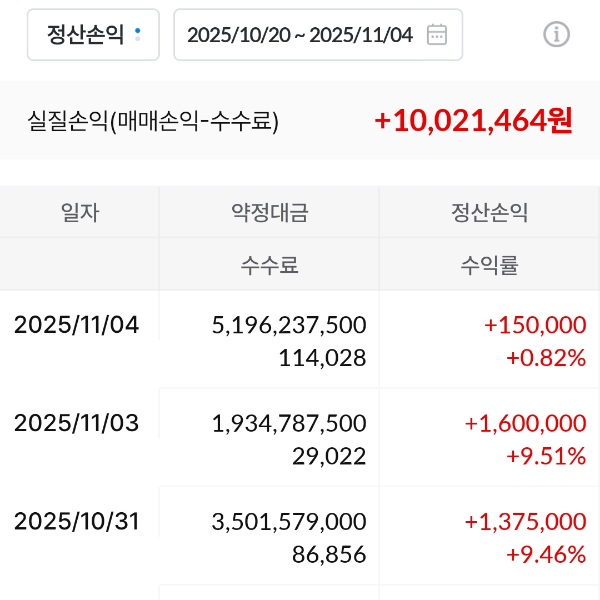Click the 정산손익 column header
600x600 pixels.
(x=489, y=212)
